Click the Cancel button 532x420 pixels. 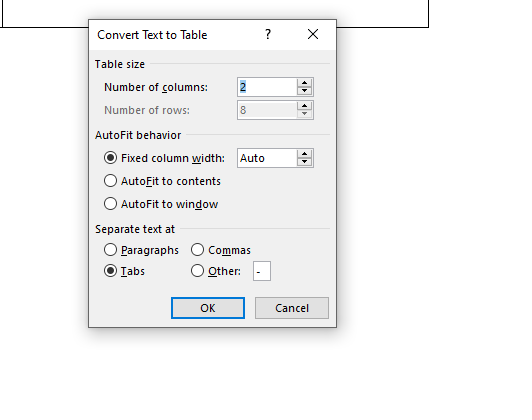[292, 308]
